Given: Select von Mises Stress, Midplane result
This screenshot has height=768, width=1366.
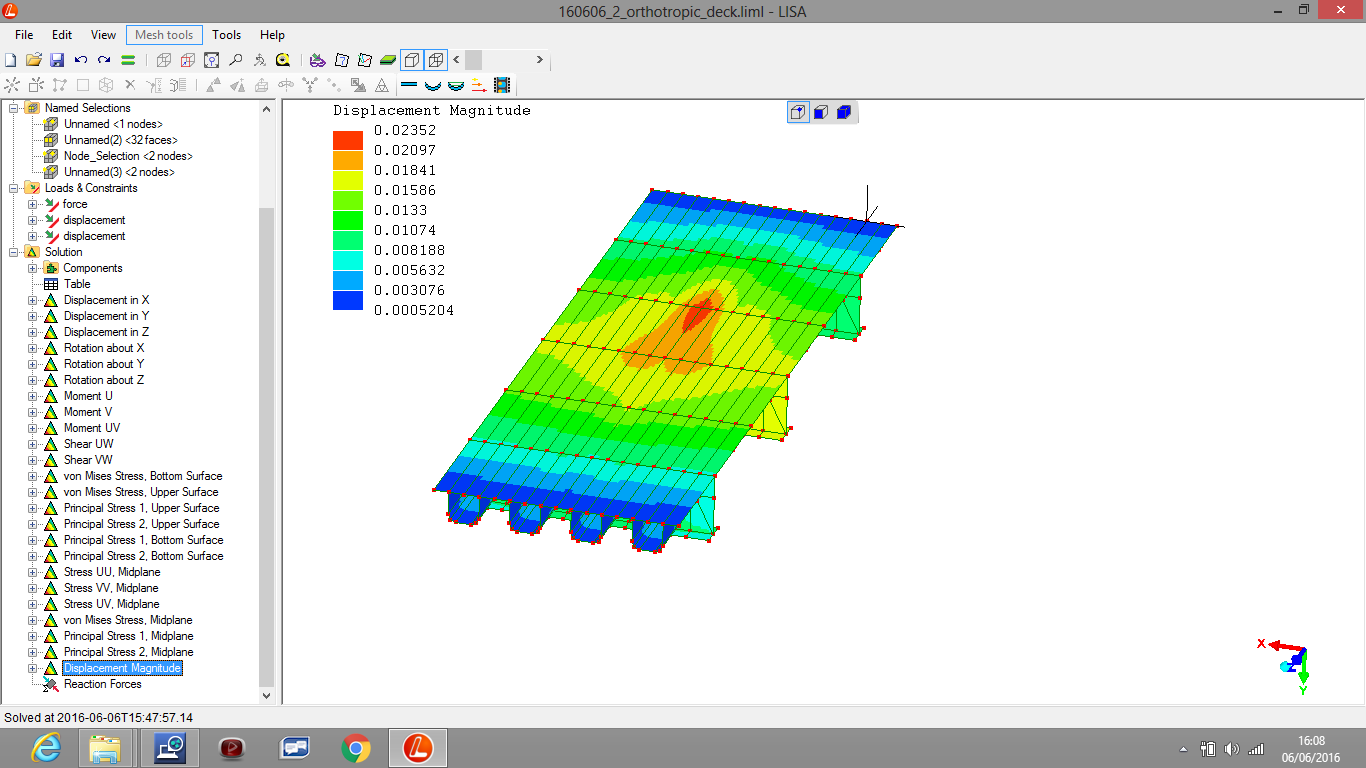Looking at the screenshot, I should point(128,620).
